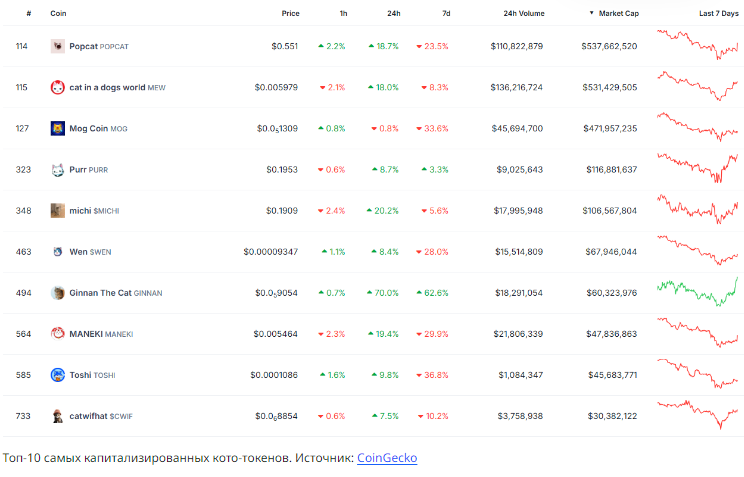Screen dimensions: 744x477
Task: Click the catwifhat coin icon
Action: [x=57, y=416]
